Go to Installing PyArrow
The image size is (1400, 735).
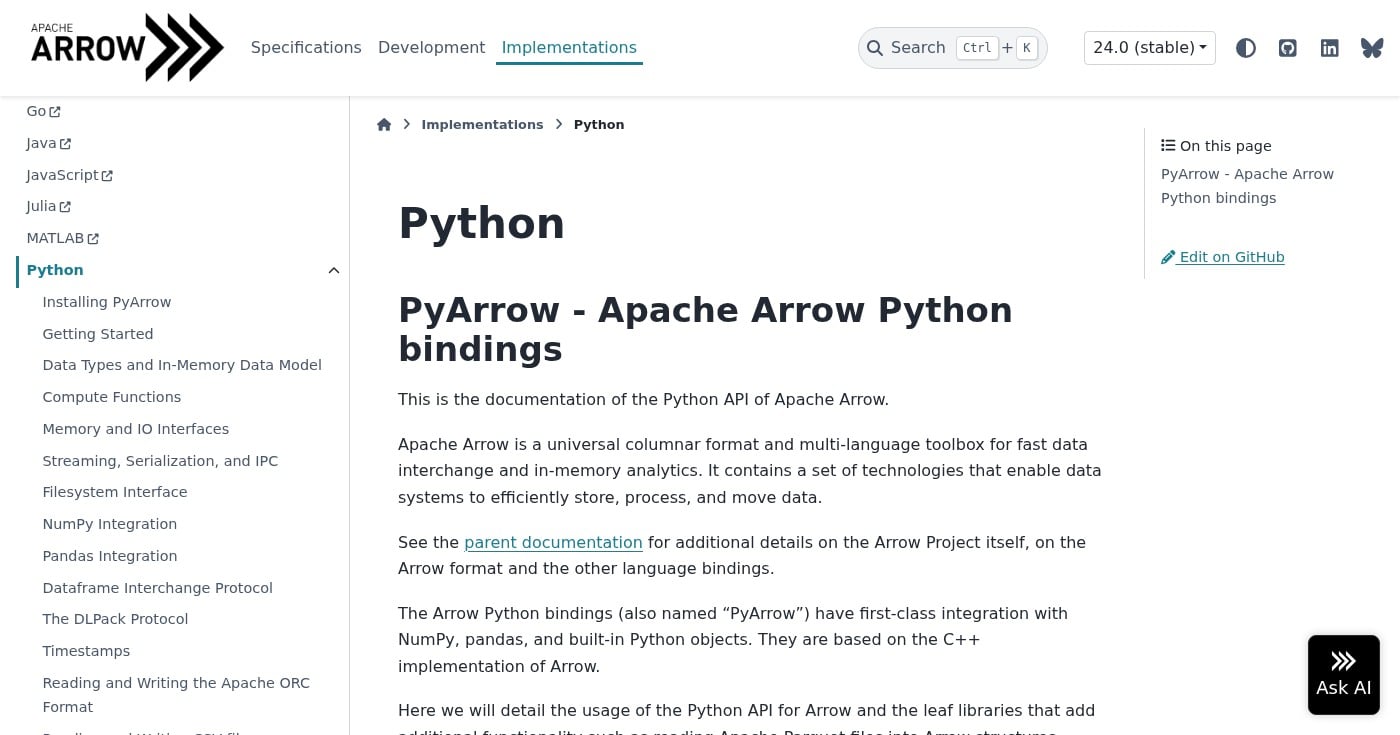(x=107, y=302)
